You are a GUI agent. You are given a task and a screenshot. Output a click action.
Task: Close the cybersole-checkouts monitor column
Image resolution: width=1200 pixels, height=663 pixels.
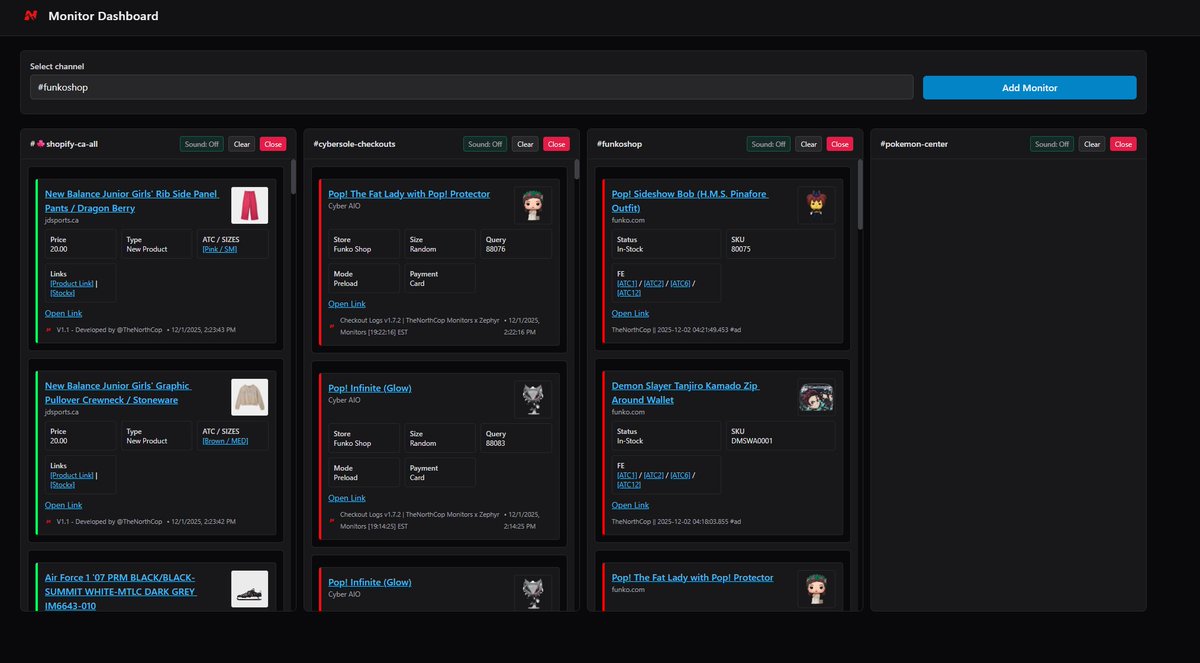click(x=557, y=144)
